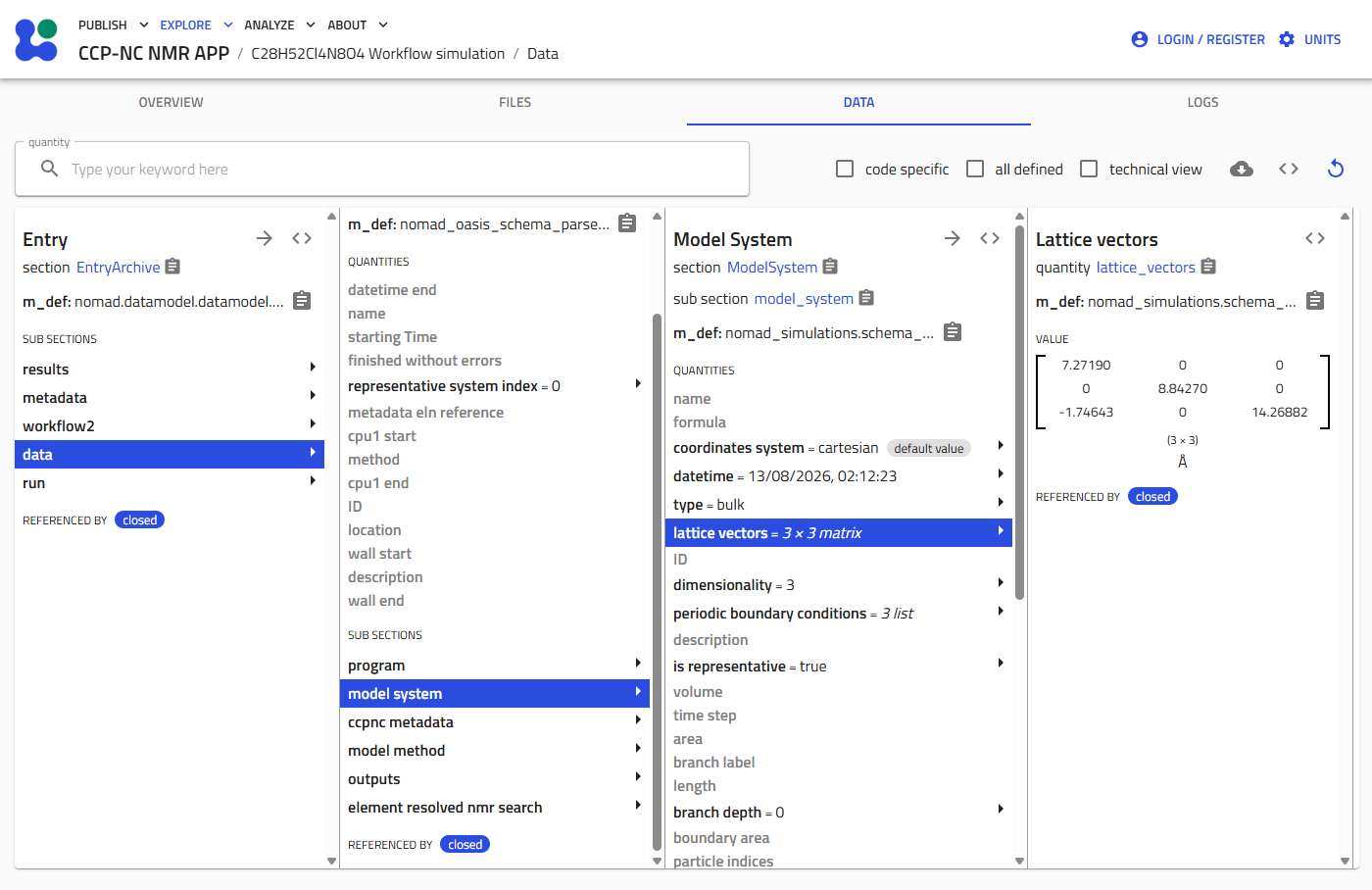Open raw JSON view icon in top toolbar

pos(1289,169)
